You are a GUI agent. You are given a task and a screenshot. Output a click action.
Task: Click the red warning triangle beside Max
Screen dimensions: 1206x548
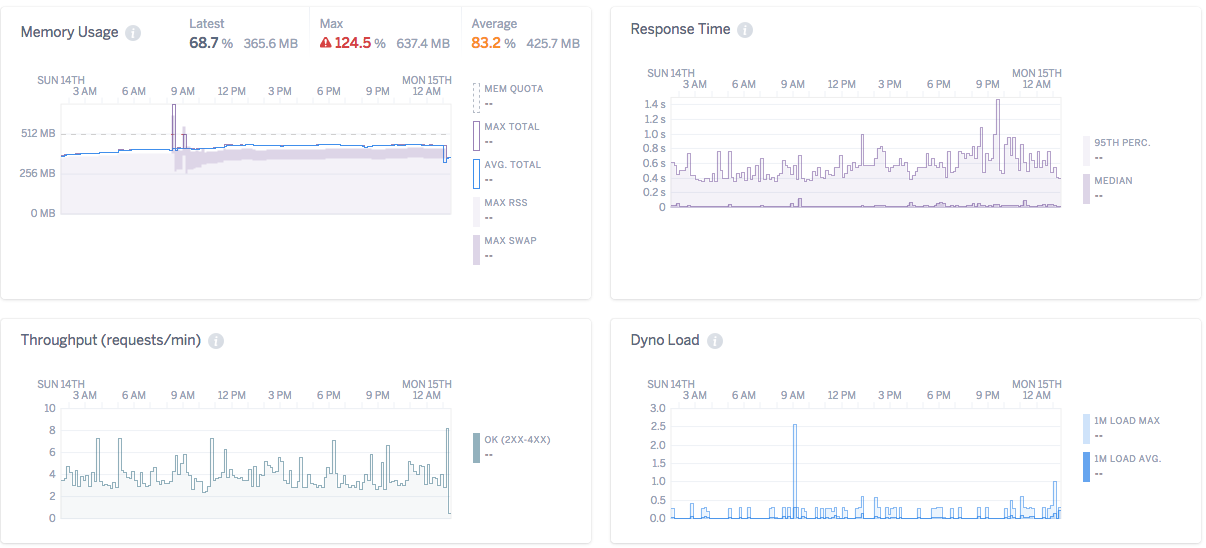coord(326,43)
